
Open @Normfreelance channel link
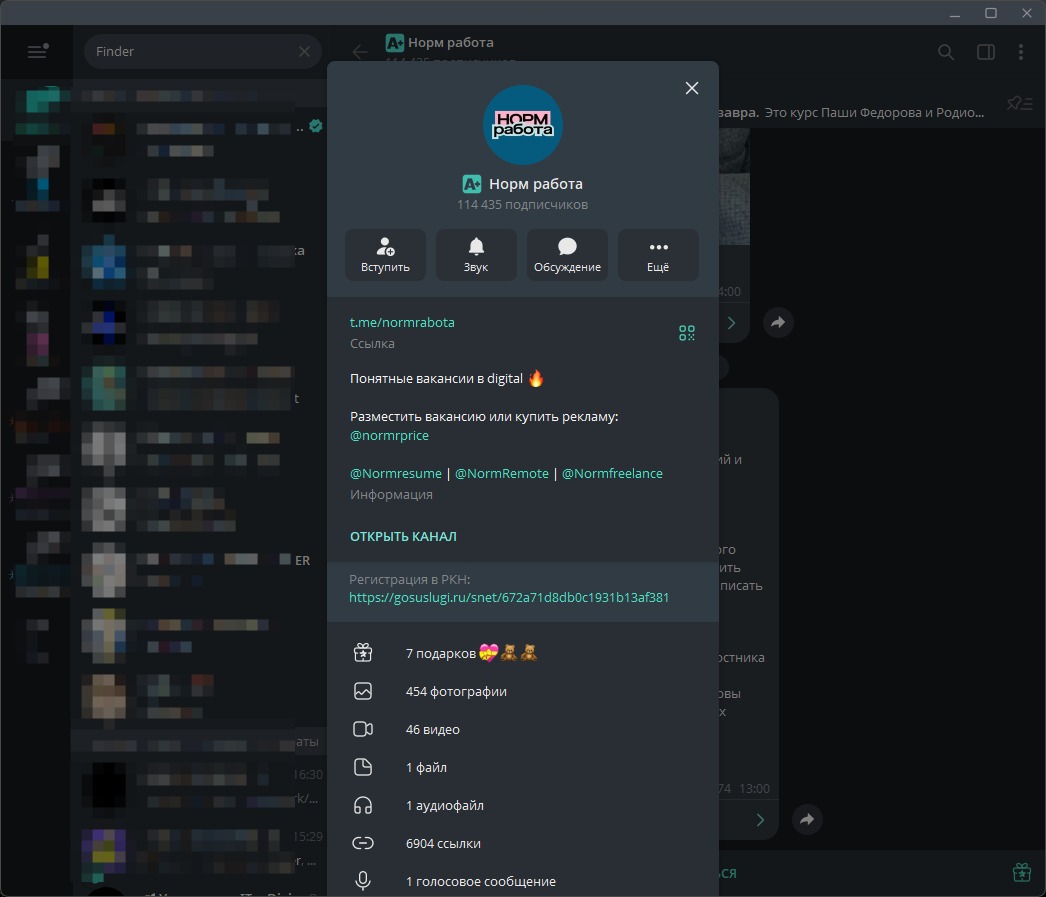tap(612, 474)
